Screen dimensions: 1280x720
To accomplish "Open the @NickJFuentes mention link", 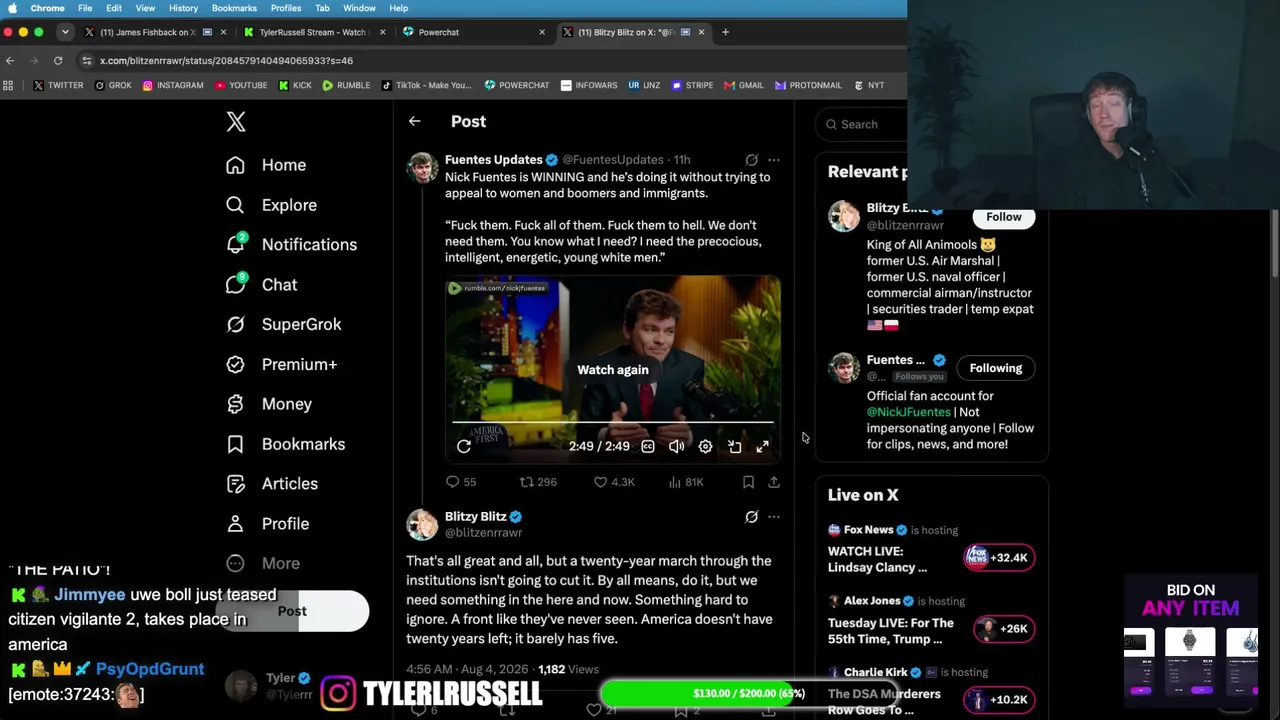I will (x=909, y=412).
